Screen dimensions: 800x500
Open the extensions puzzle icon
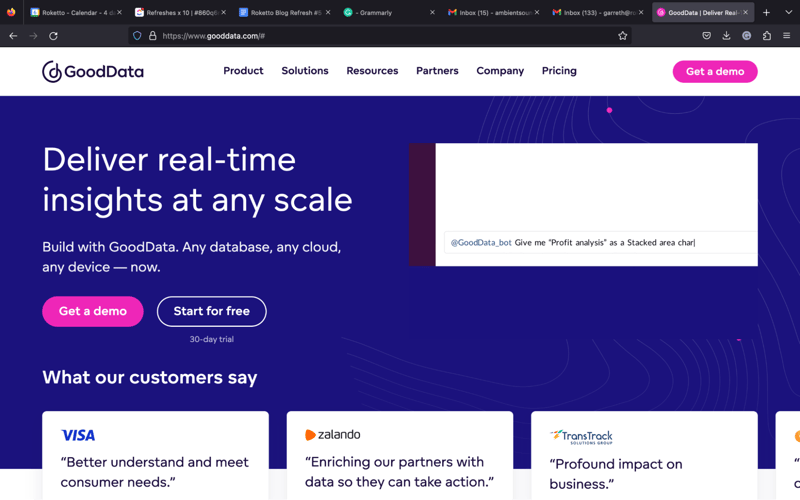pos(767,36)
